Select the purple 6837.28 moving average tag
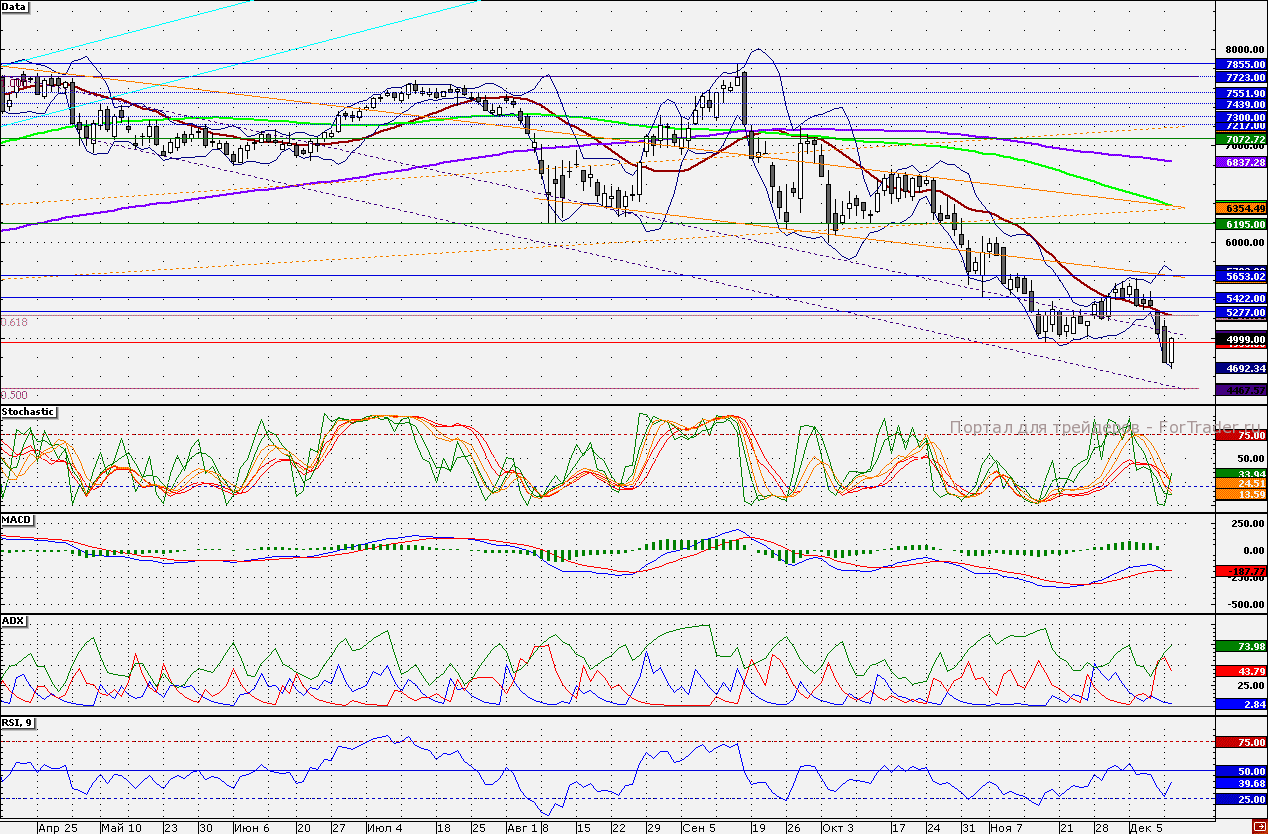Viewport: 1268px width, 834px height. [1239, 162]
